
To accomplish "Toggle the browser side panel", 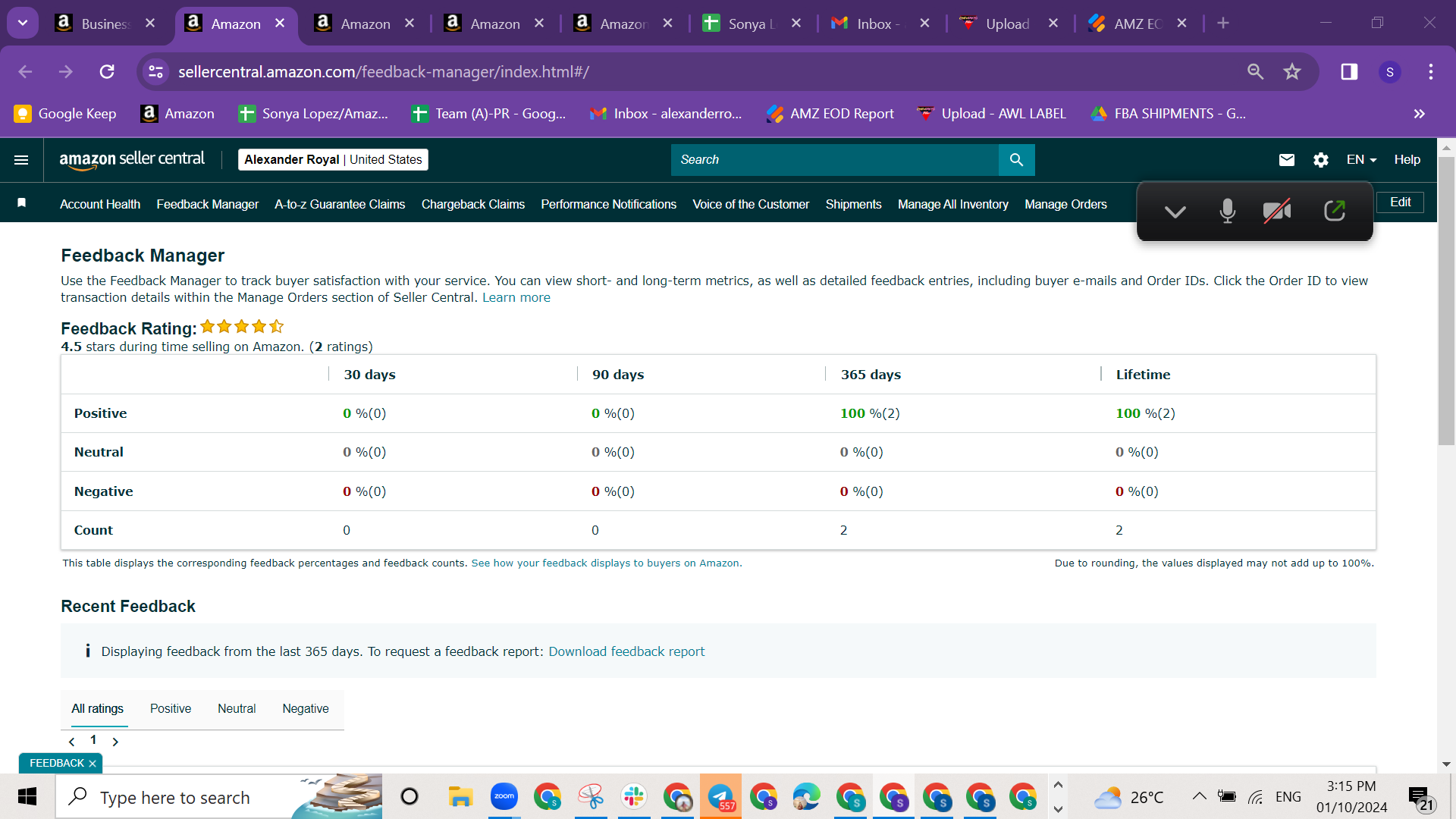I will pos(1349,71).
